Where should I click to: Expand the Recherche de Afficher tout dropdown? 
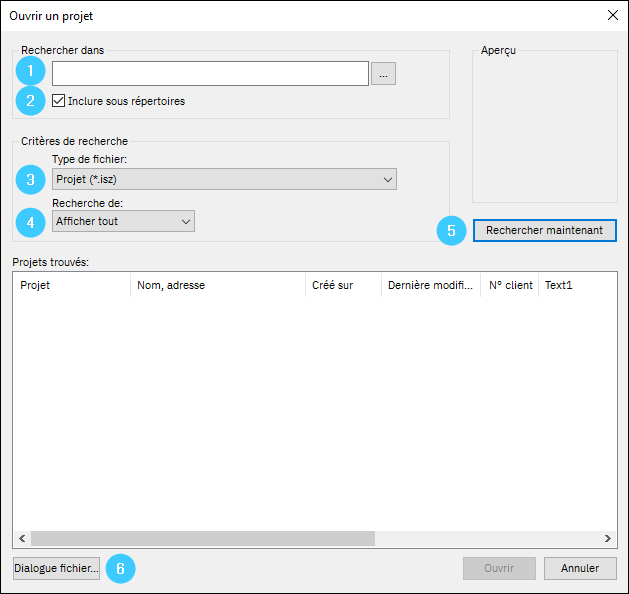(123, 221)
